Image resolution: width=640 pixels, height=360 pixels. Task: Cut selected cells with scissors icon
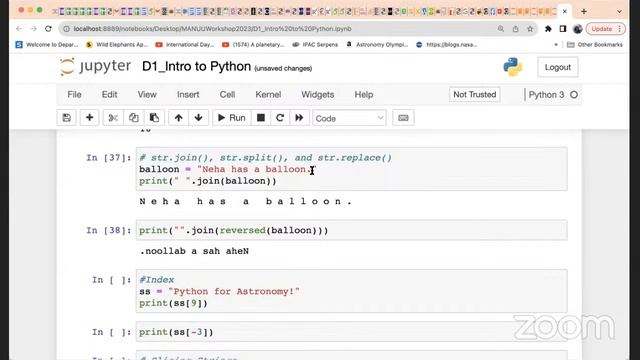(113, 118)
